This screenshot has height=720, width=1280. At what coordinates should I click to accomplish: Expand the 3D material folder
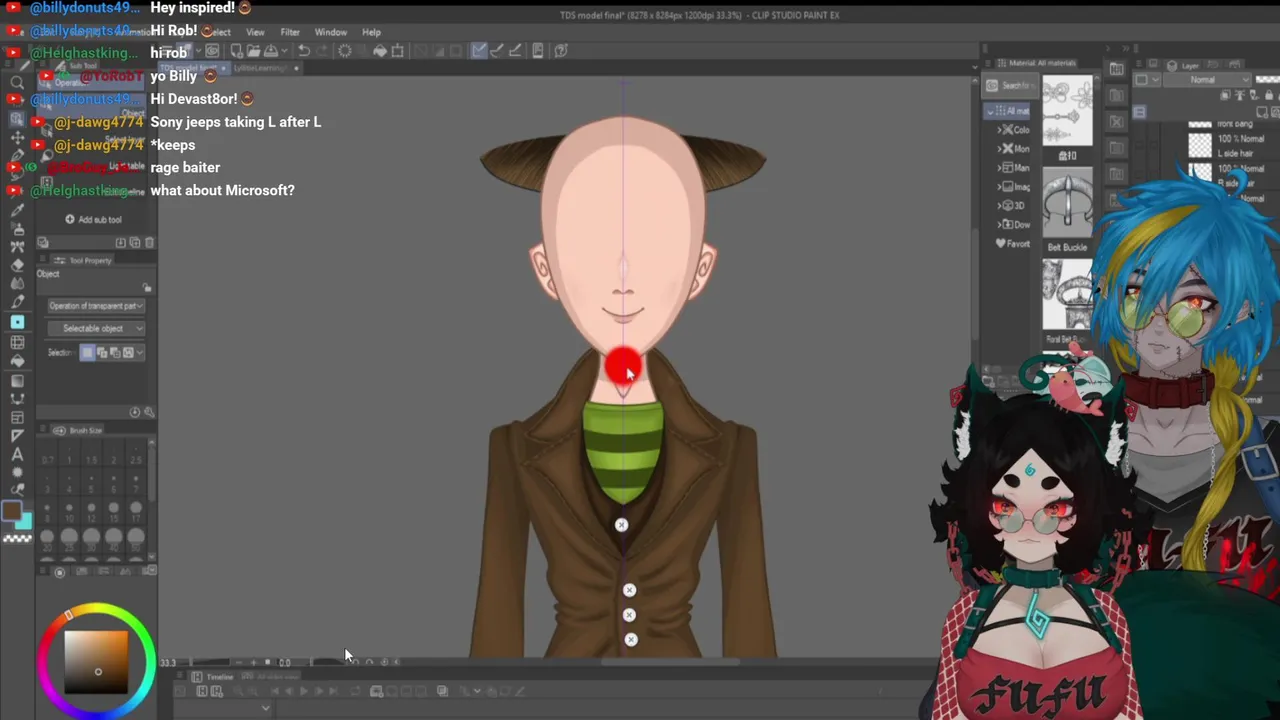click(1000, 205)
